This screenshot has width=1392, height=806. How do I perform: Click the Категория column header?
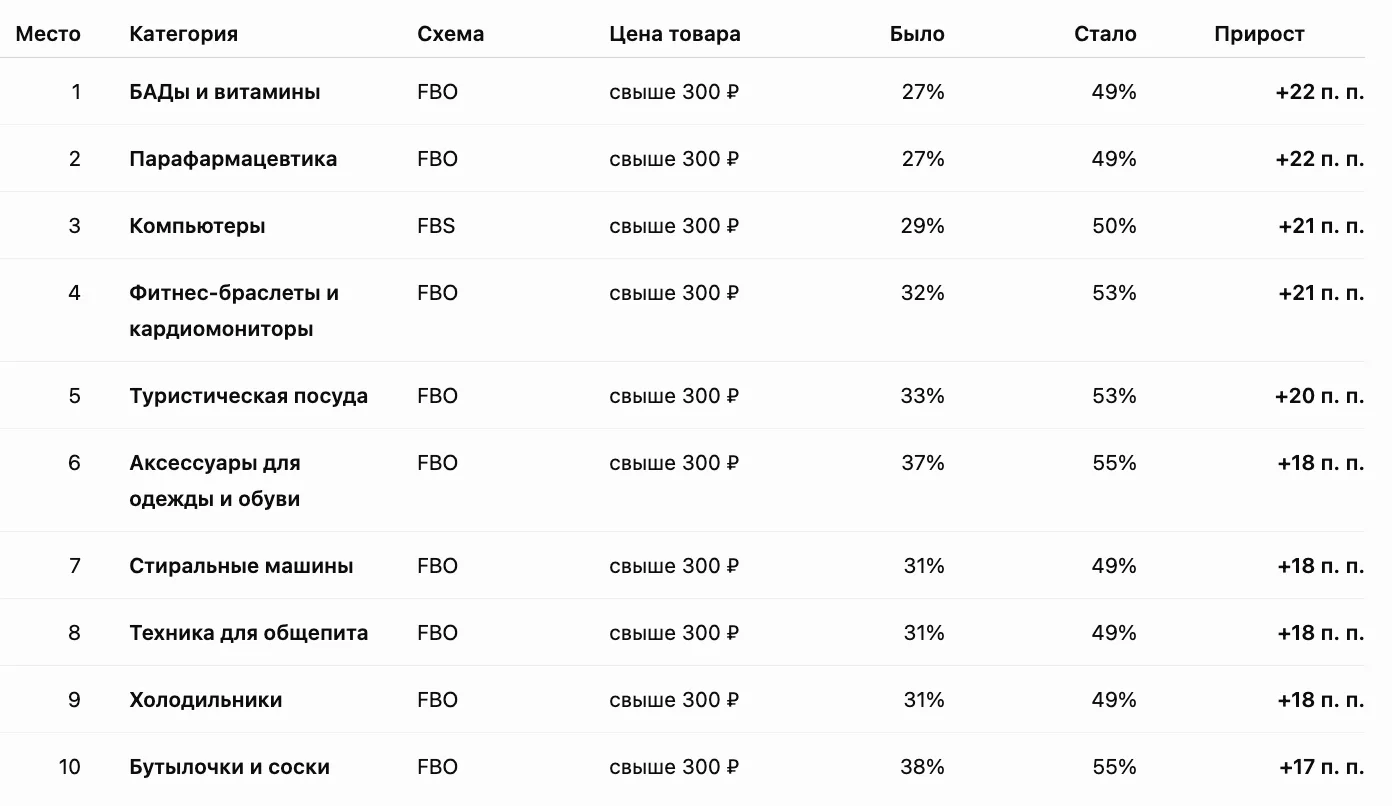[183, 34]
